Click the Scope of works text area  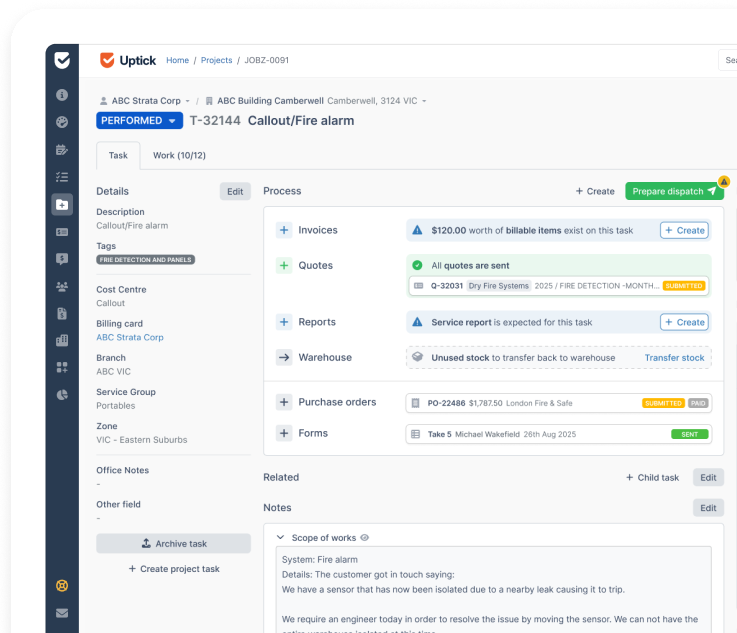pyautogui.click(x=494, y=589)
